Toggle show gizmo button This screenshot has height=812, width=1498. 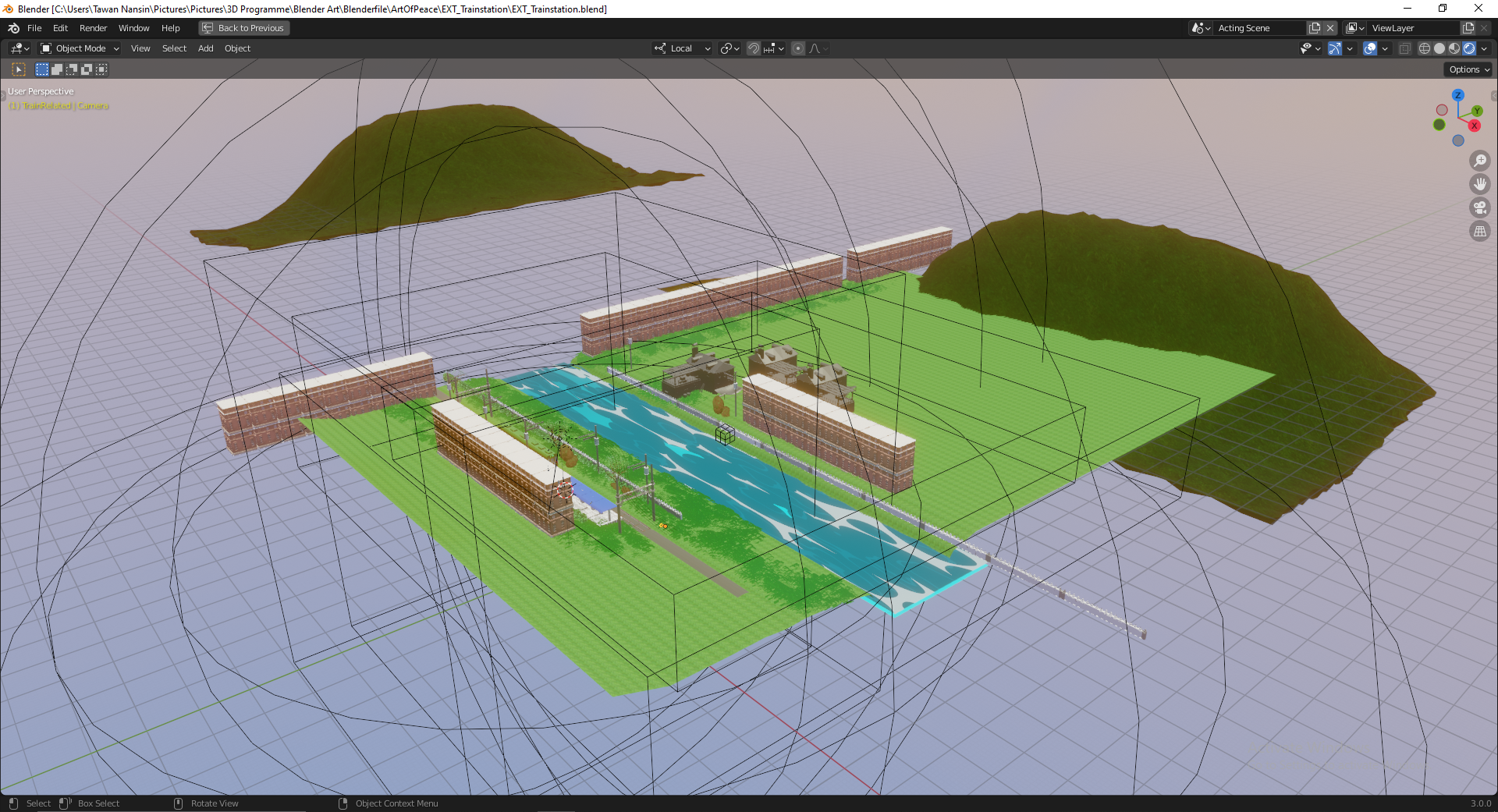1335,48
